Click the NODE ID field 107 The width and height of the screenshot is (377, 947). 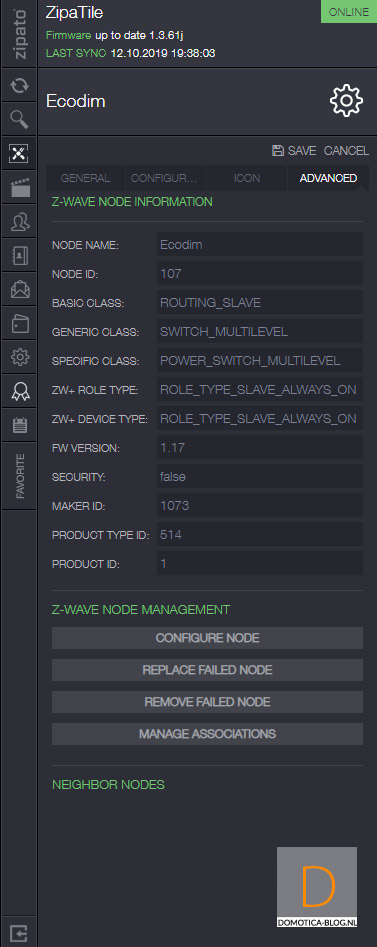pyautogui.click(x=260, y=274)
